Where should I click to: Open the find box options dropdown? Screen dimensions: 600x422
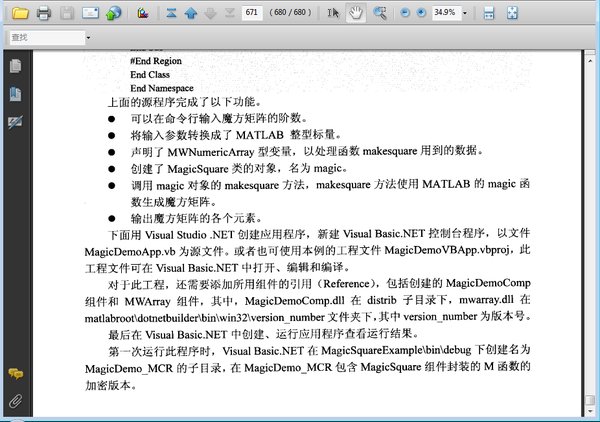pos(88,38)
